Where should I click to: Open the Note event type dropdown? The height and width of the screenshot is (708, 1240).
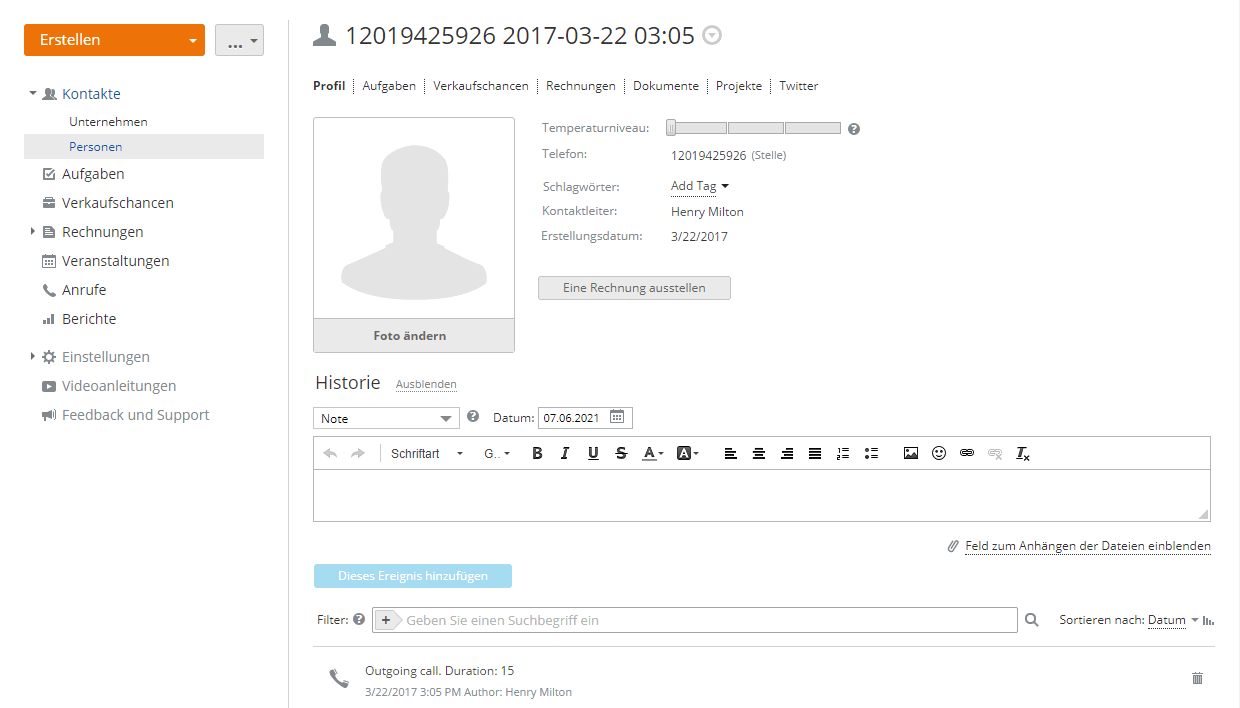[386, 418]
